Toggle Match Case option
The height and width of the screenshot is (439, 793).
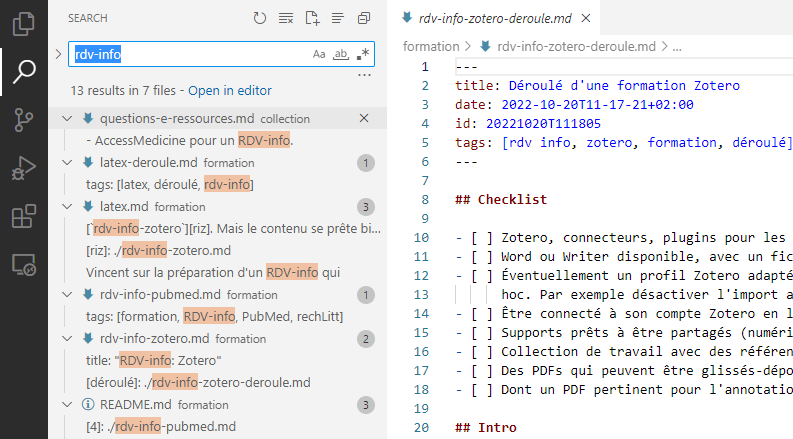[319, 54]
